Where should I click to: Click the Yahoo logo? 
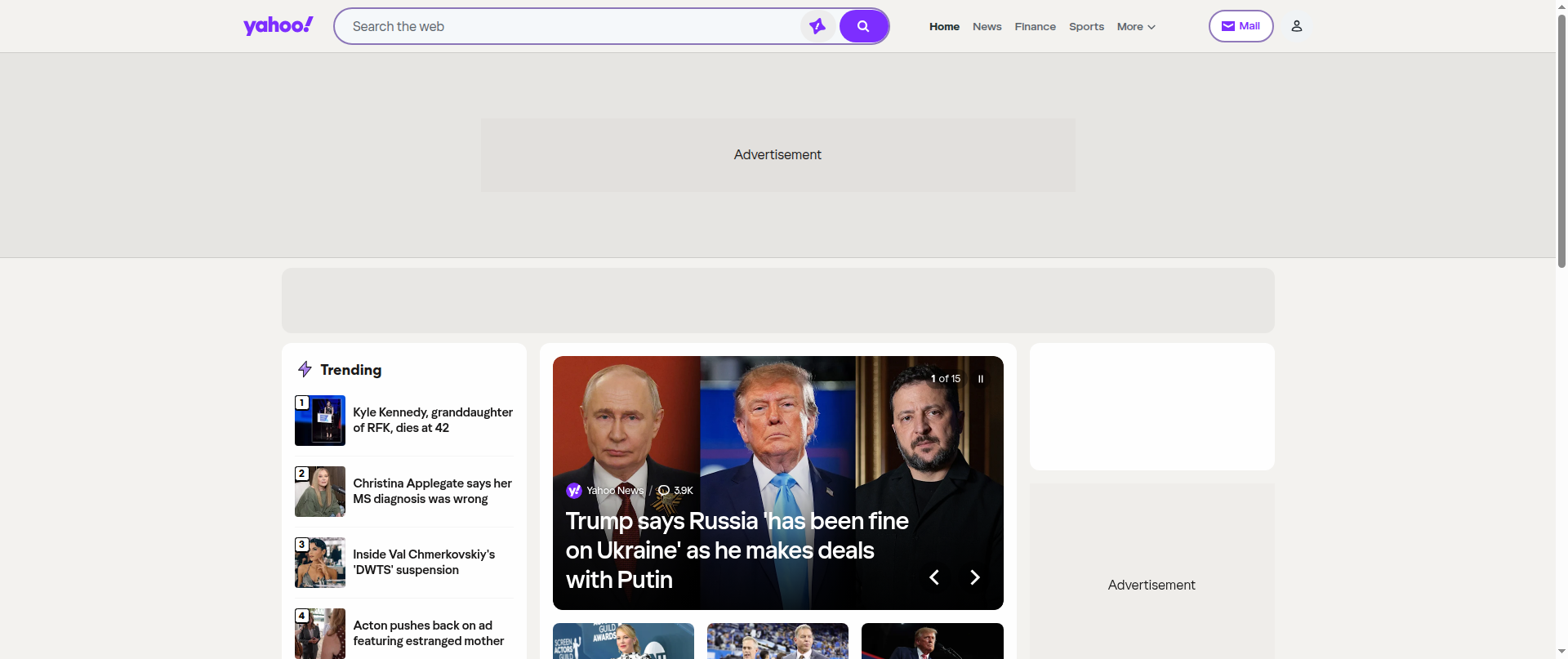point(278,26)
